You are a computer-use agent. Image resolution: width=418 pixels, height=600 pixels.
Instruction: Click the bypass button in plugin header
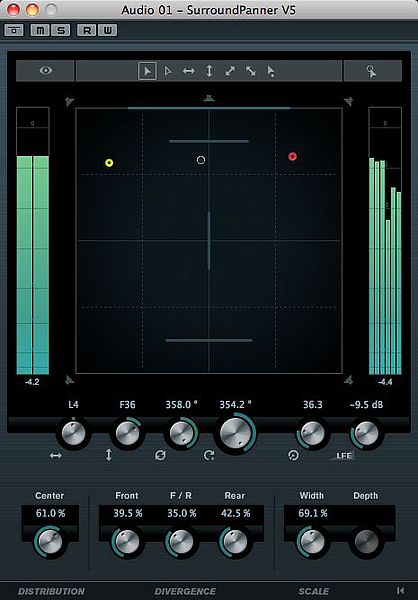click(x=14, y=30)
